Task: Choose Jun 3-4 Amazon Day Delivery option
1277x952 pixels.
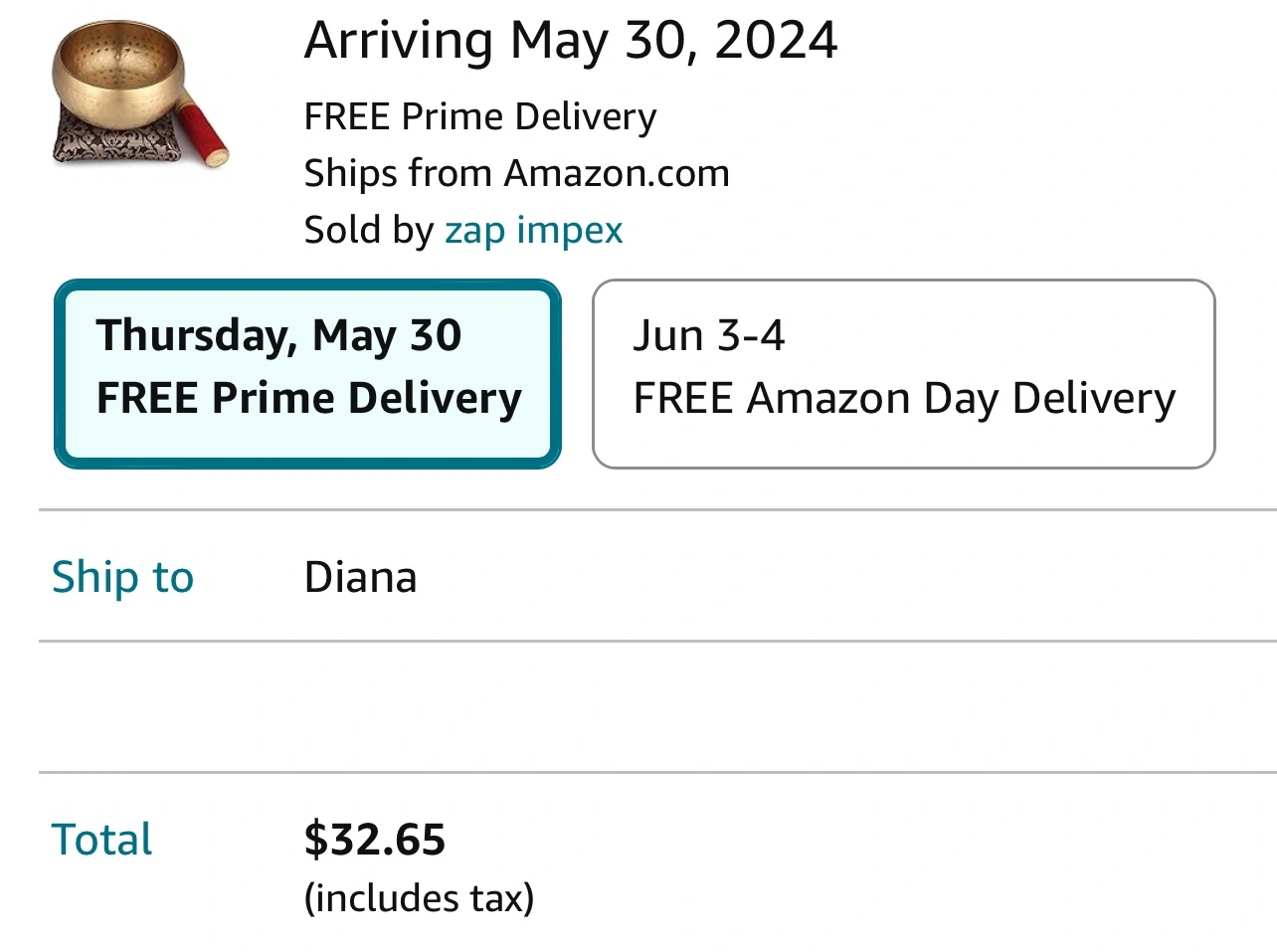Action: click(903, 373)
